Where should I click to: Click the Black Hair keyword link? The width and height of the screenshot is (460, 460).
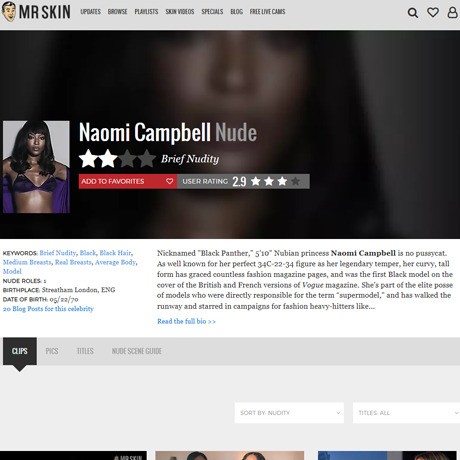pyautogui.click(x=115, y=253)
